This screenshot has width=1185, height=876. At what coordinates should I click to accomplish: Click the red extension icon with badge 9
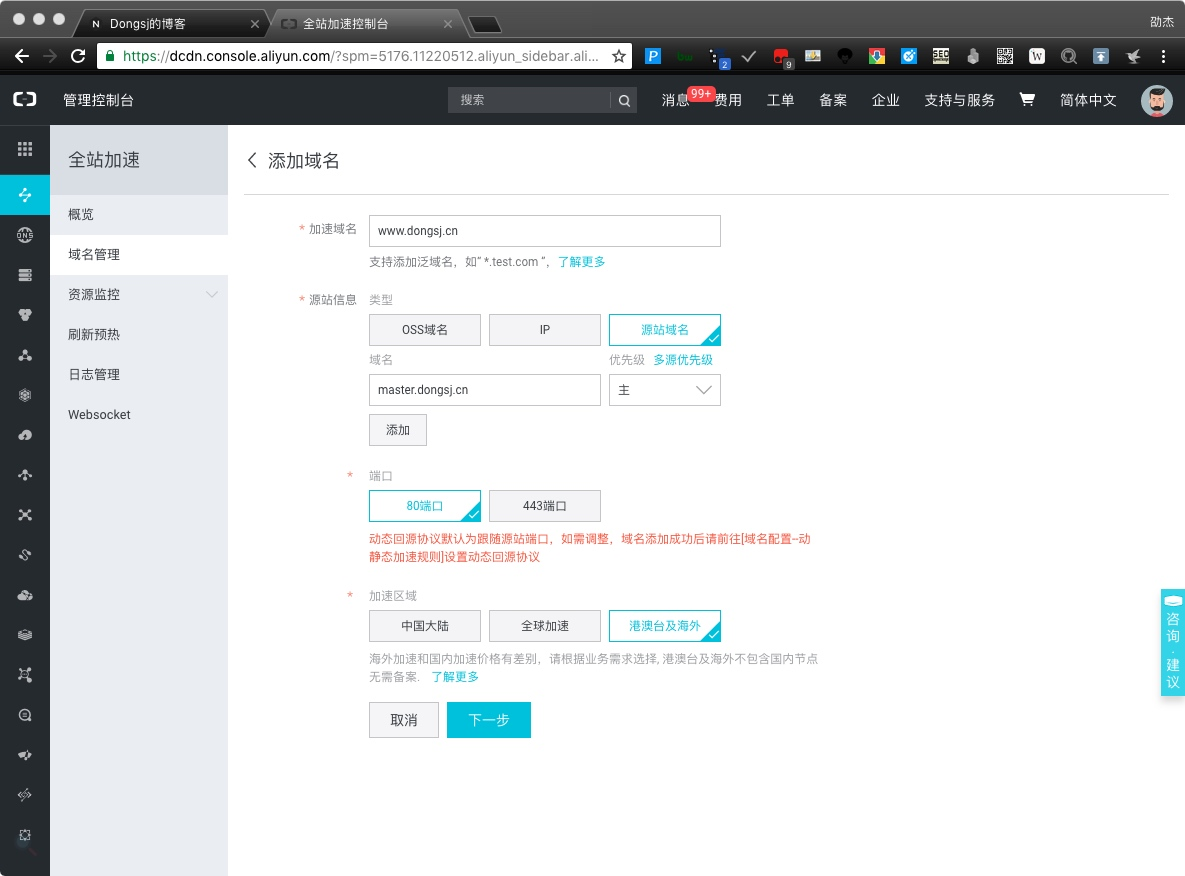click(781, 57)
